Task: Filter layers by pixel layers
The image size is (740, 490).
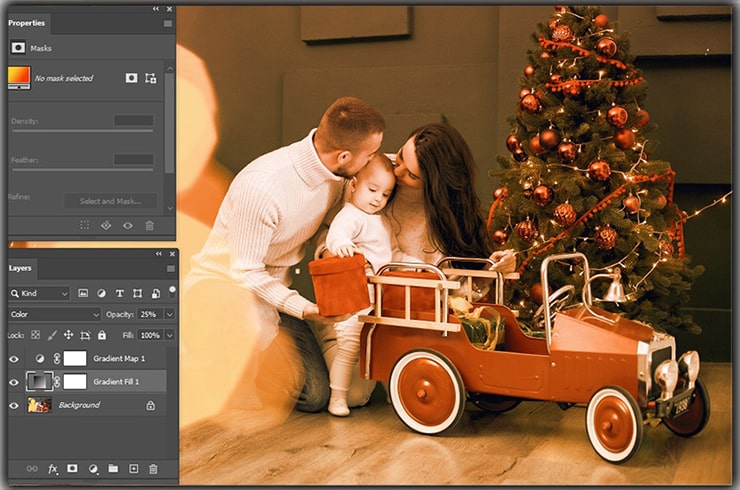Action: 83,294
